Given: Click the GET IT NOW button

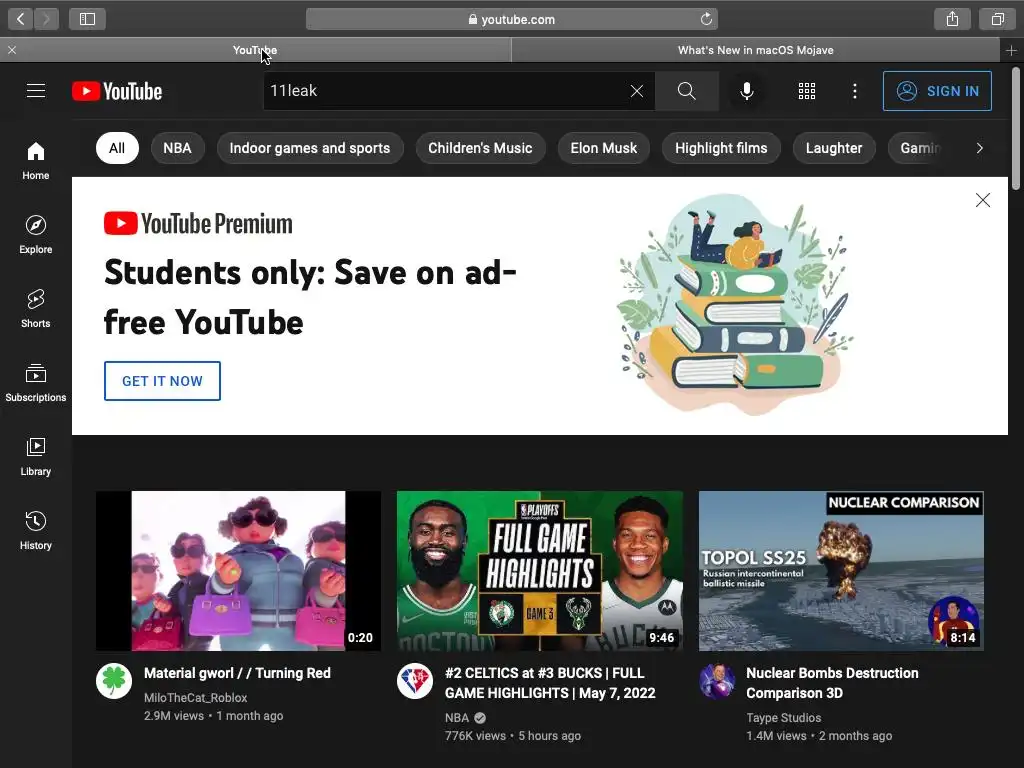Looking at the screenshot, I should 162,381.
